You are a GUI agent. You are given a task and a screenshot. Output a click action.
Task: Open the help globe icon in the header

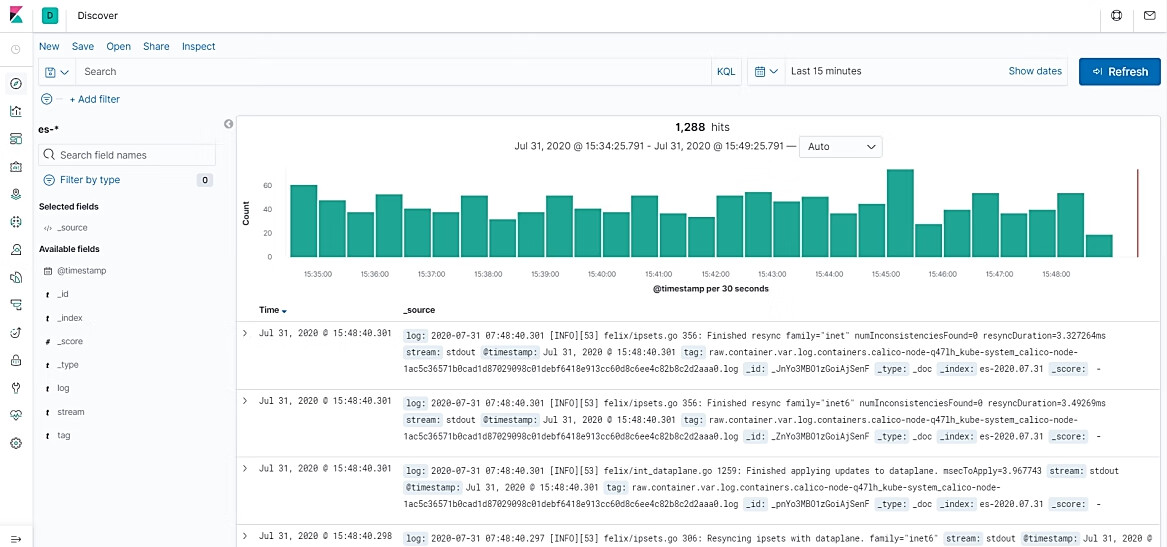click(x=1117, y=16)
